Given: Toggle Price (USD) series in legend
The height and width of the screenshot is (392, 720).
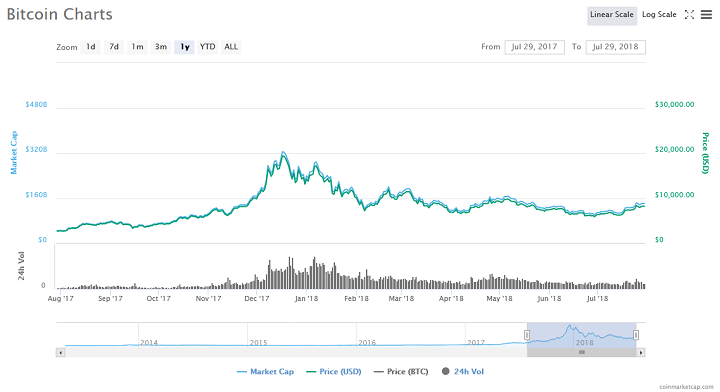Looking at the screenshot, I should click(x=334, y=371).
